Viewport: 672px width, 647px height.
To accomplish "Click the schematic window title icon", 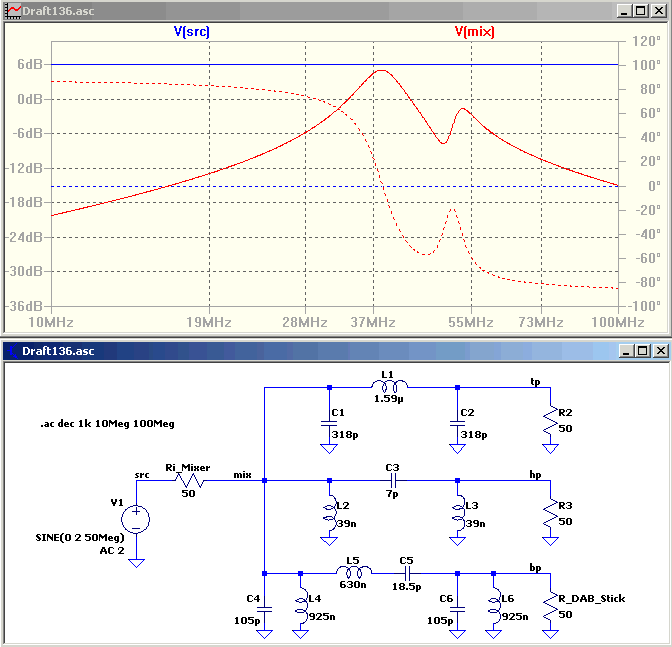I will tap(13, 351).
